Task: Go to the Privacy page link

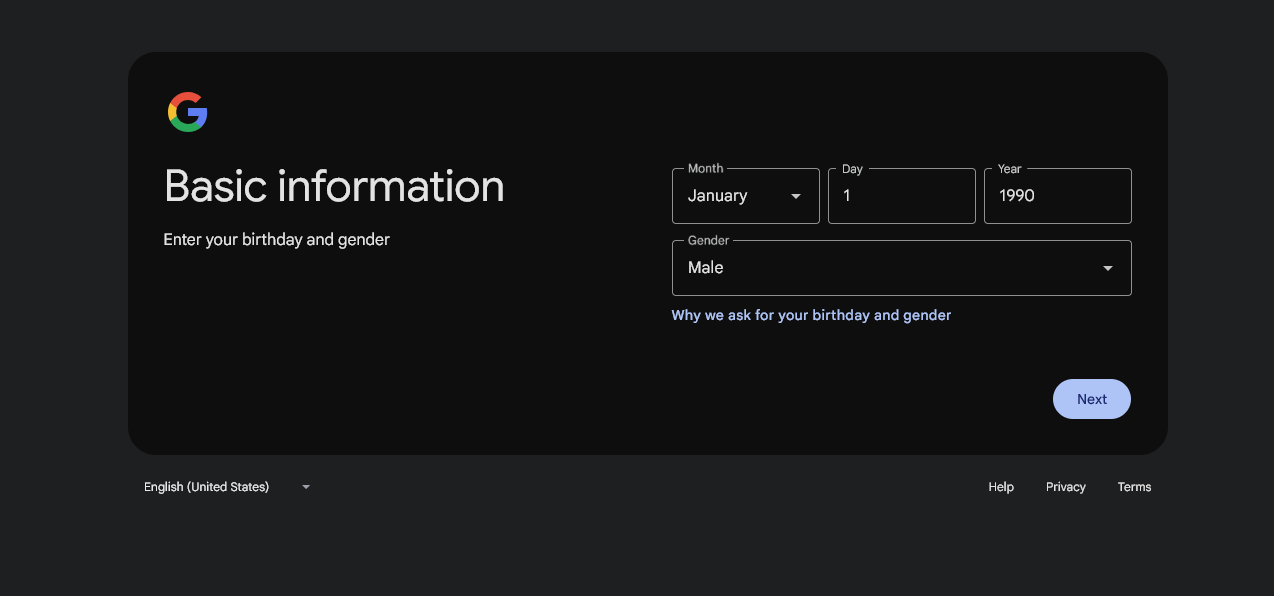Action: pos(1065,487)
